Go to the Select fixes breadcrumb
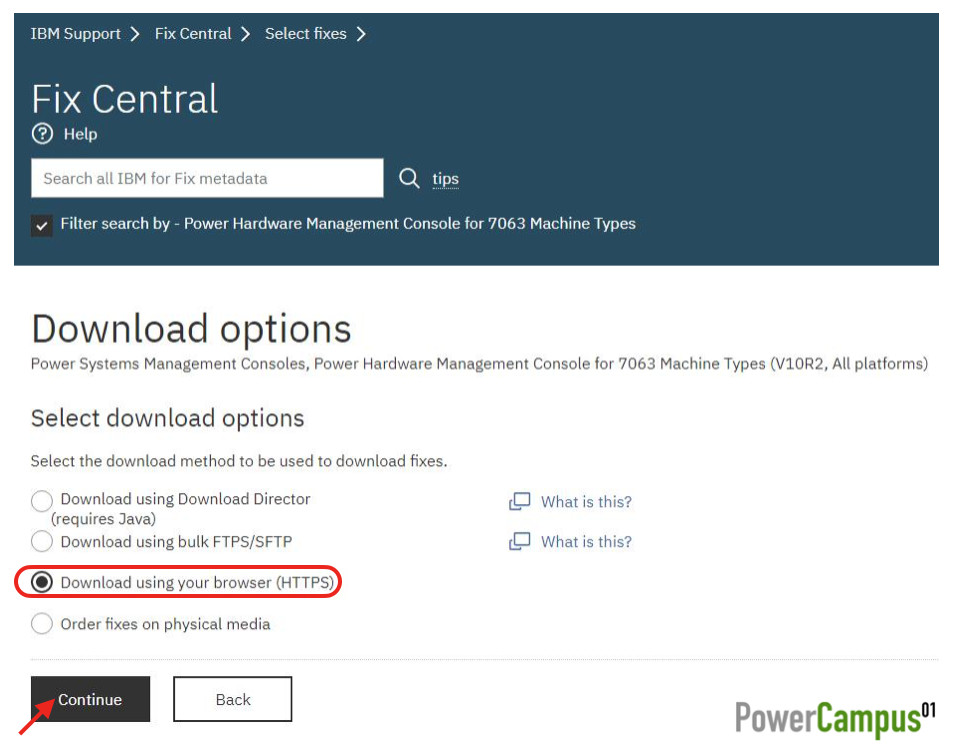The height and width of the screenshot is (750, 953). 305,33
